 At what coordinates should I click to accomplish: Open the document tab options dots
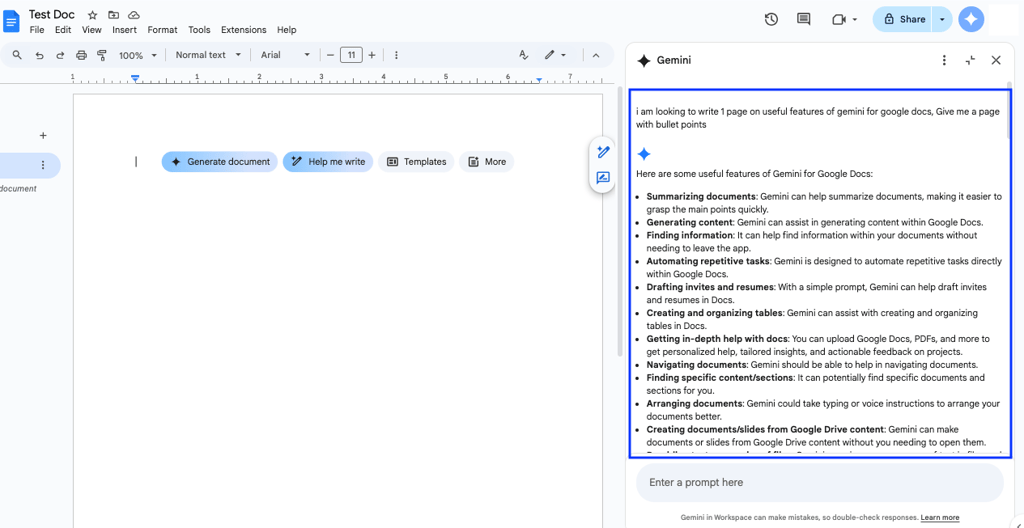point(43,165)
